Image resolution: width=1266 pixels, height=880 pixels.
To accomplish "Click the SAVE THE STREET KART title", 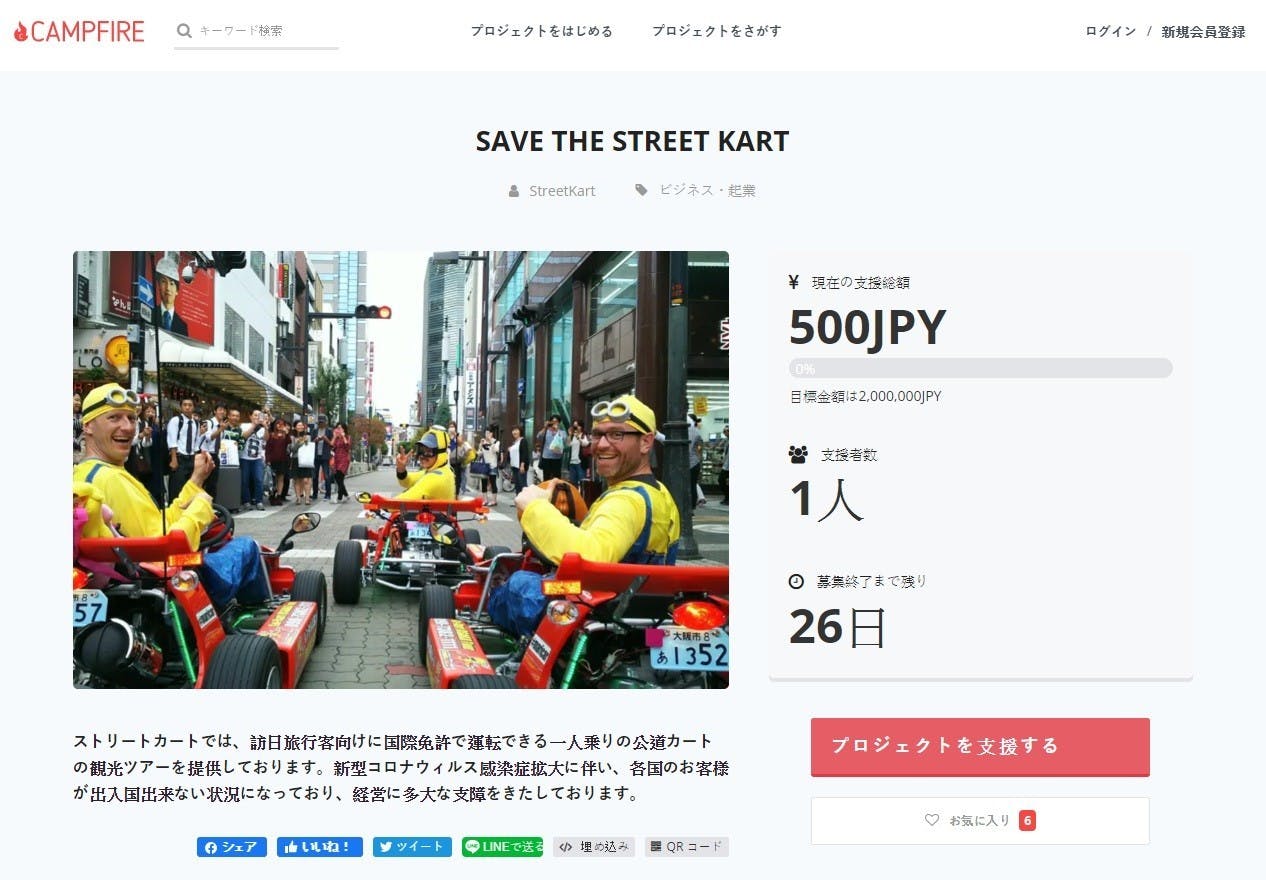I will coord(632,141).
